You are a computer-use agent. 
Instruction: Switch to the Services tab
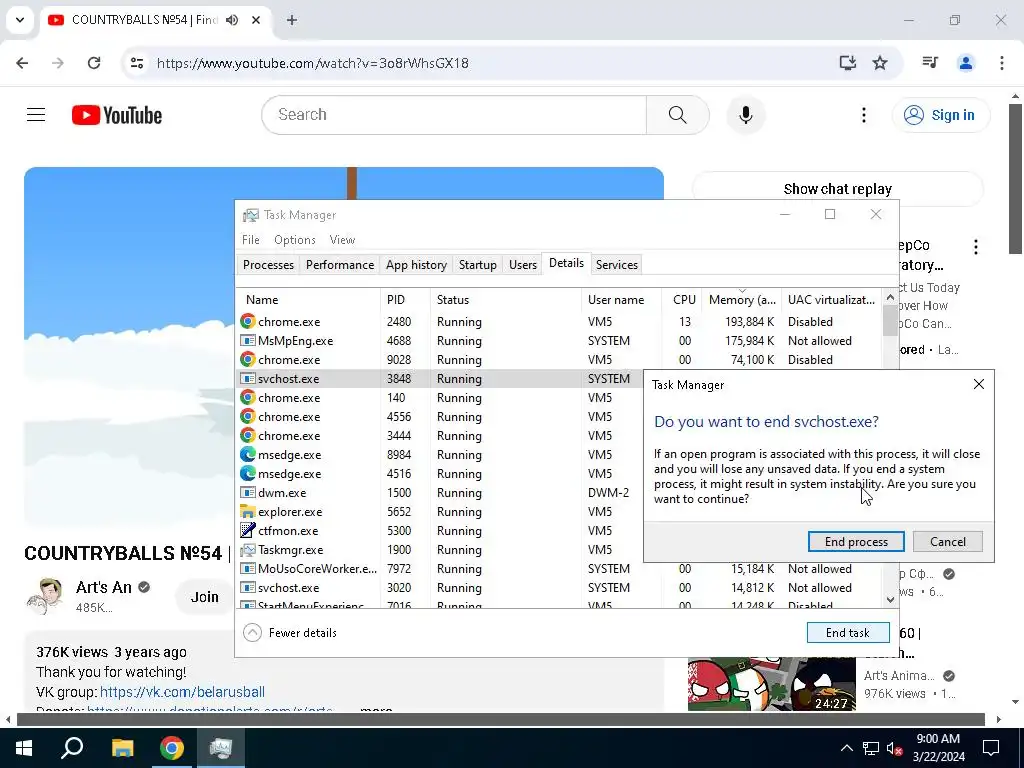pyautogui.click(x=616, y=264)
